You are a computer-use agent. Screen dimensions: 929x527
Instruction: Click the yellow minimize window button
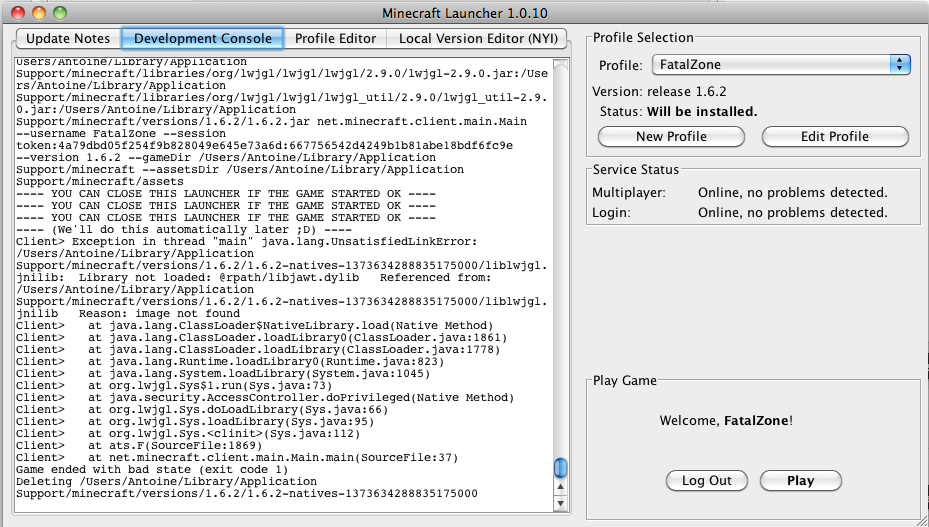click(x=39, y=12)
